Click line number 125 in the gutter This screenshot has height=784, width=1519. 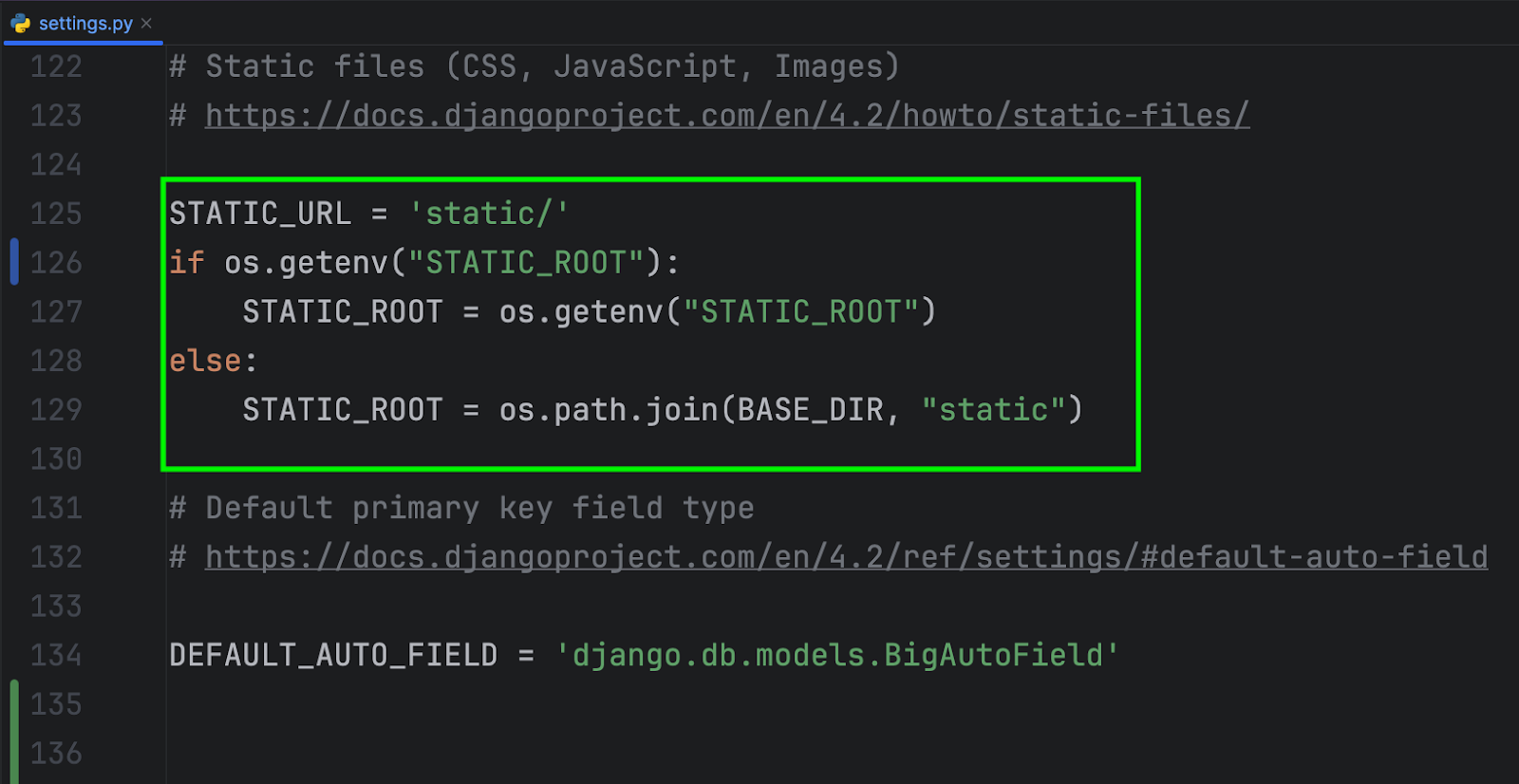[56, 214]
